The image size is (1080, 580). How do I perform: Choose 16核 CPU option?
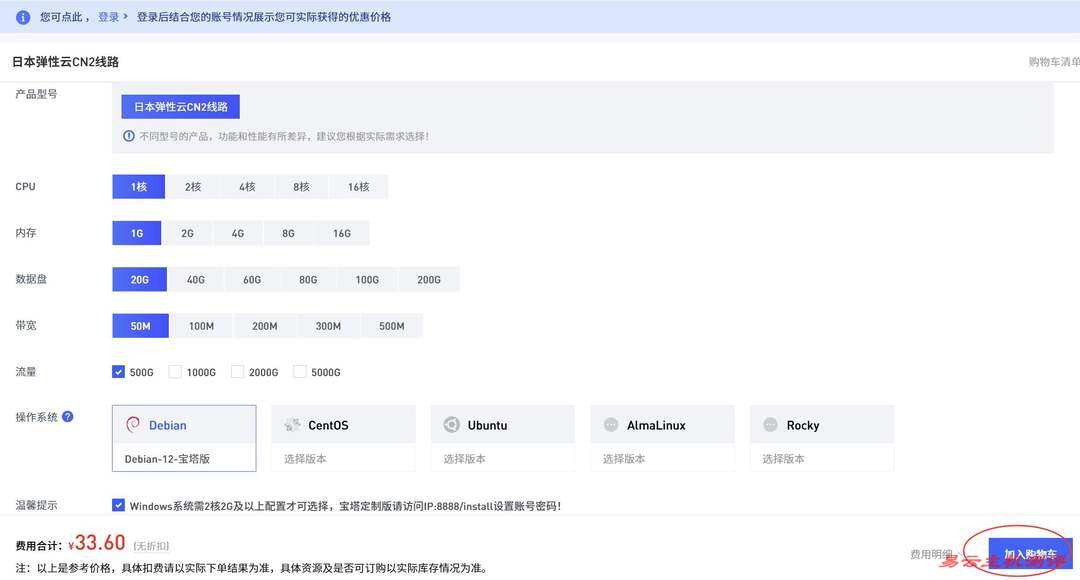(x=359, y=187)
